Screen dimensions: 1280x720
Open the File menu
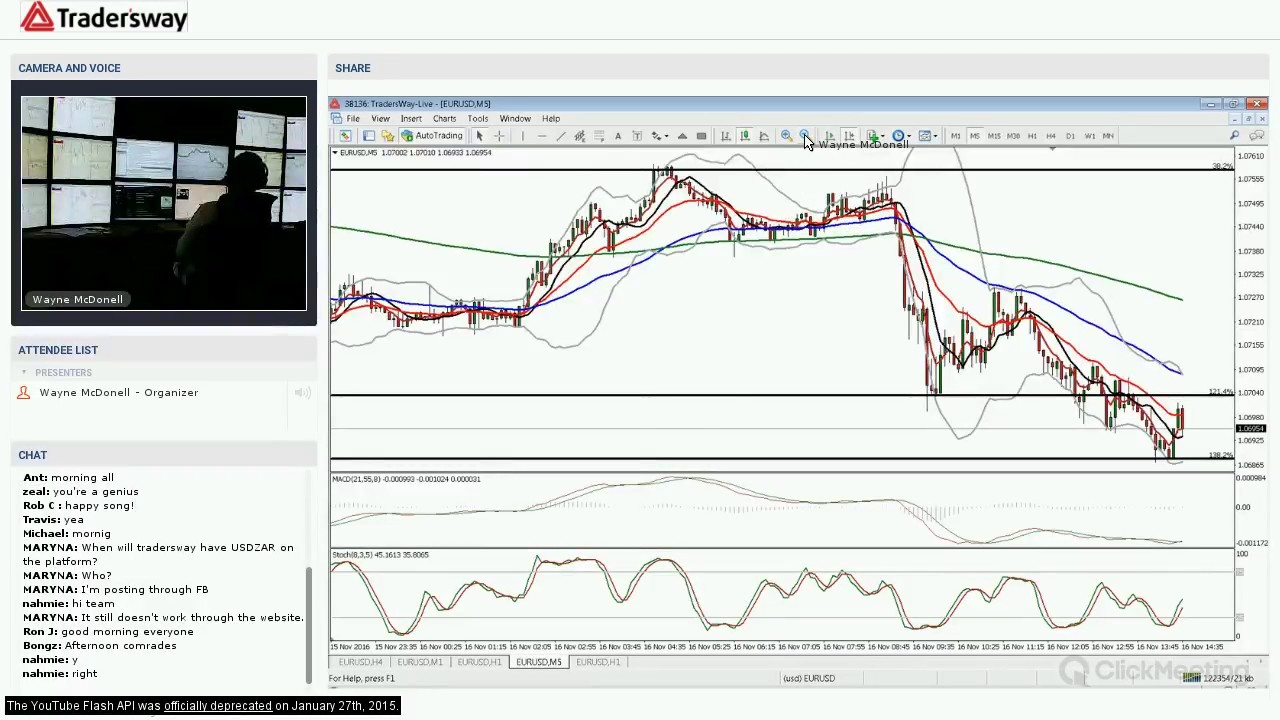coord(353,119)
